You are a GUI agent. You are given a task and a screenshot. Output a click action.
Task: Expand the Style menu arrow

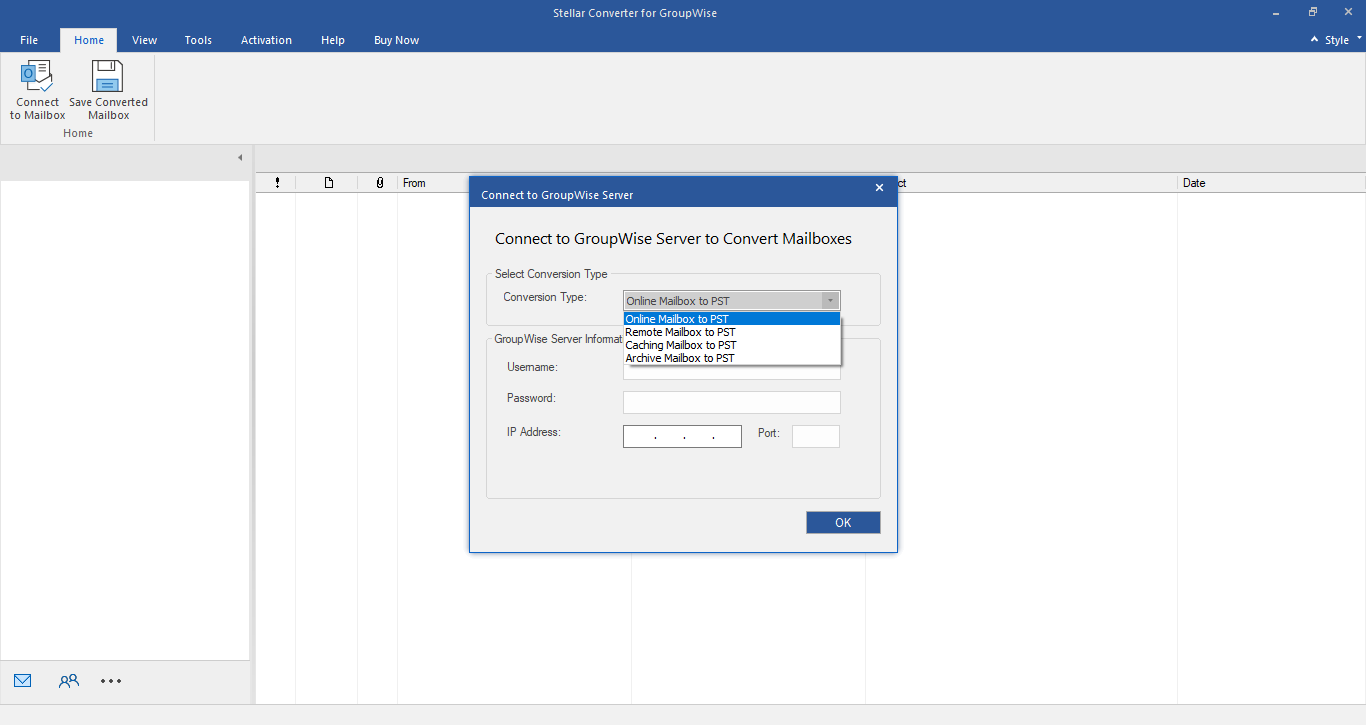tap(1360, 39)
